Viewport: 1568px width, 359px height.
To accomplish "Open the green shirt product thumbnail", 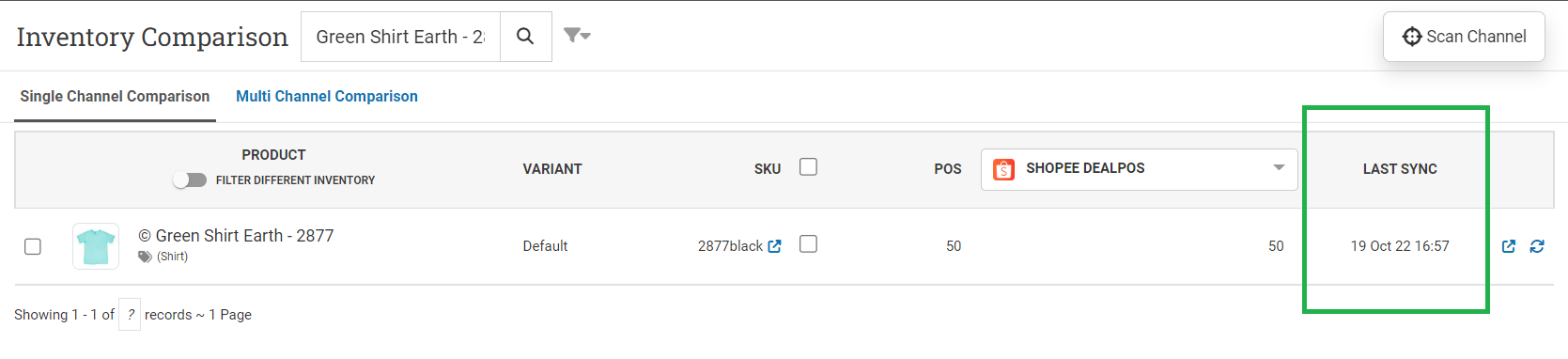I will tap(96, 246).
